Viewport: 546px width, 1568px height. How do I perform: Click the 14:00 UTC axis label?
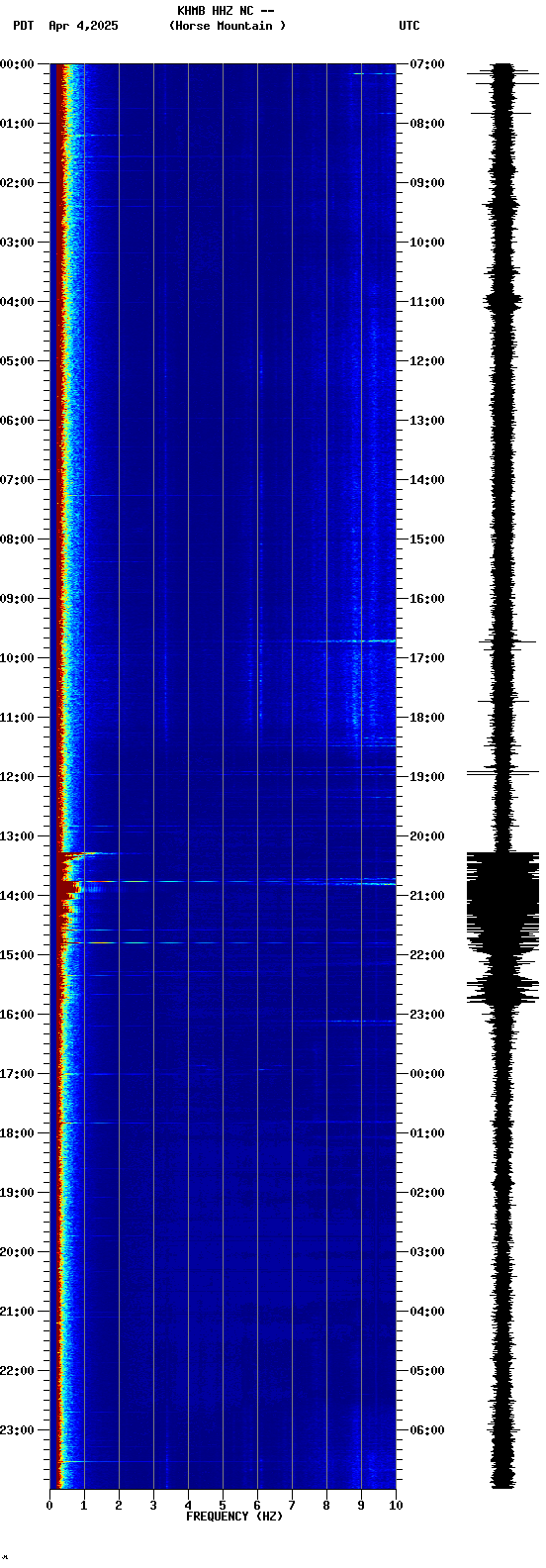[x=426, y=480]
